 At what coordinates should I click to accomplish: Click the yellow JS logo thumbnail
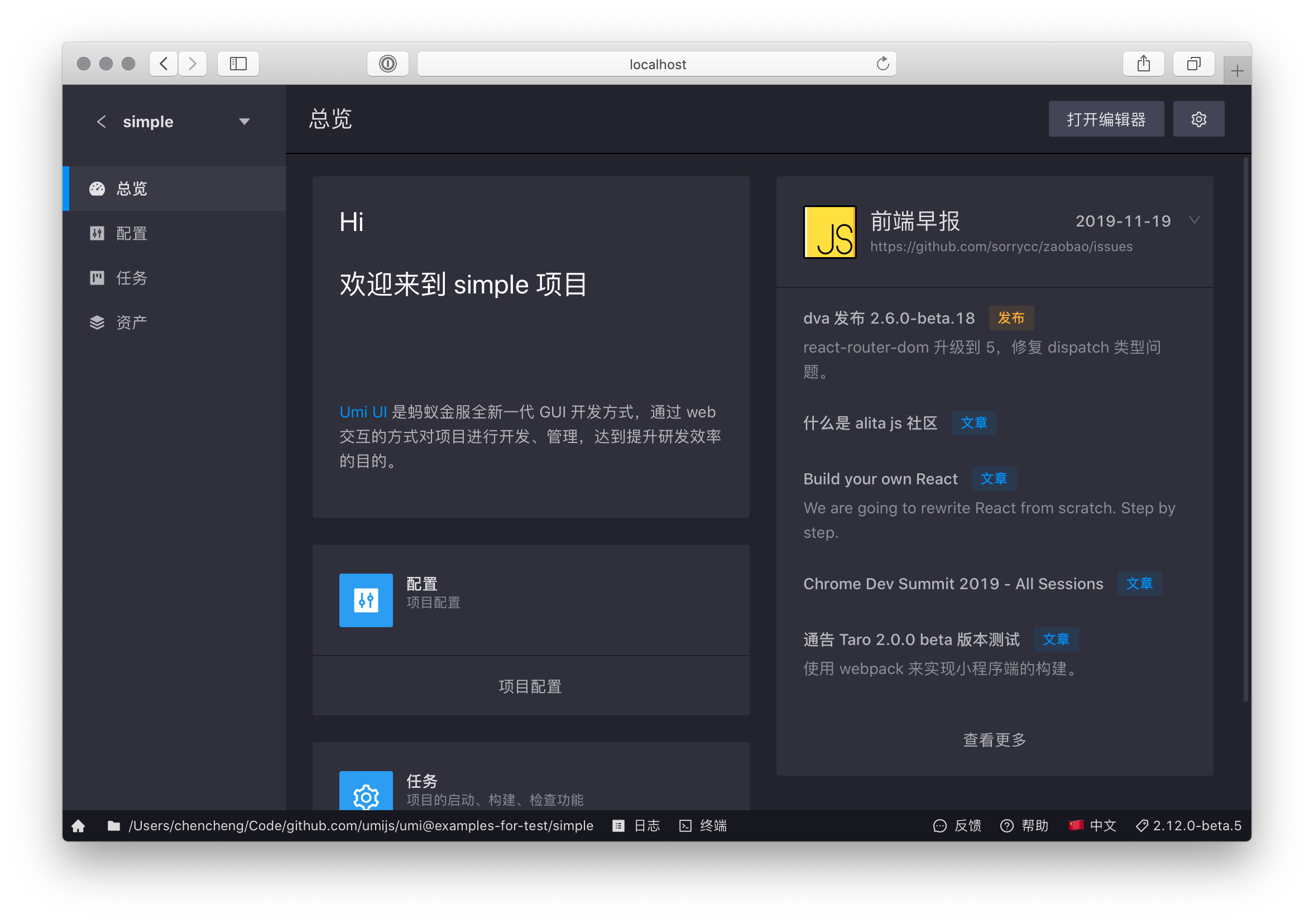coord(829,232)
